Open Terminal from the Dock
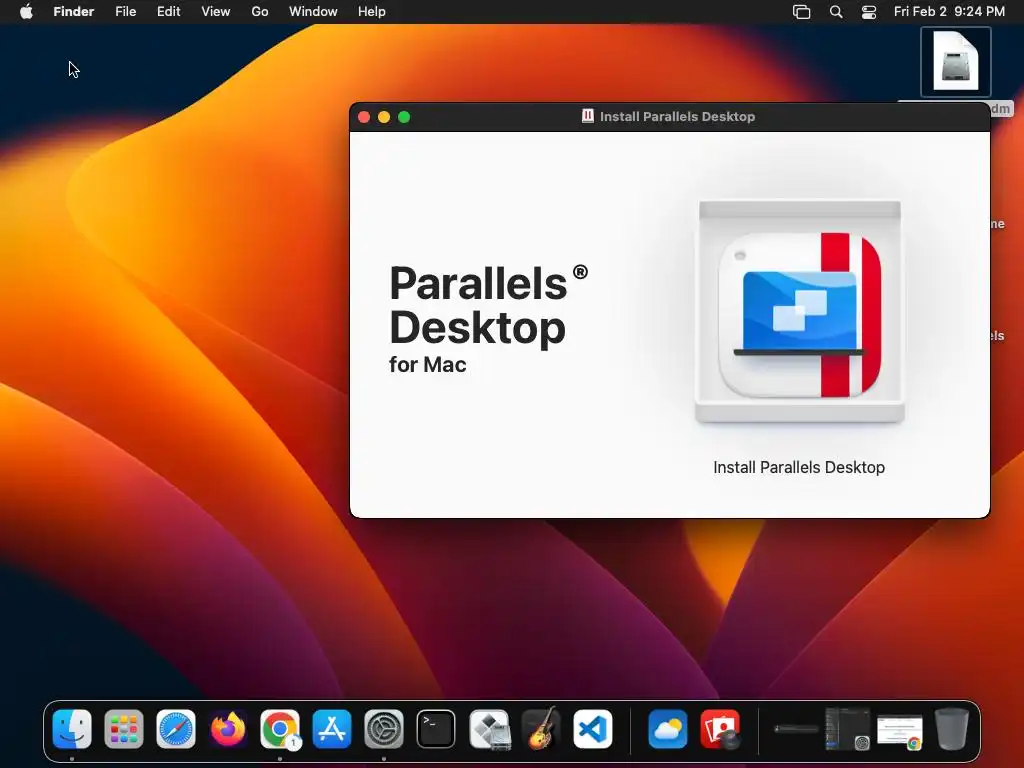Screen dimensions: 1024x768 coord(436,729)
